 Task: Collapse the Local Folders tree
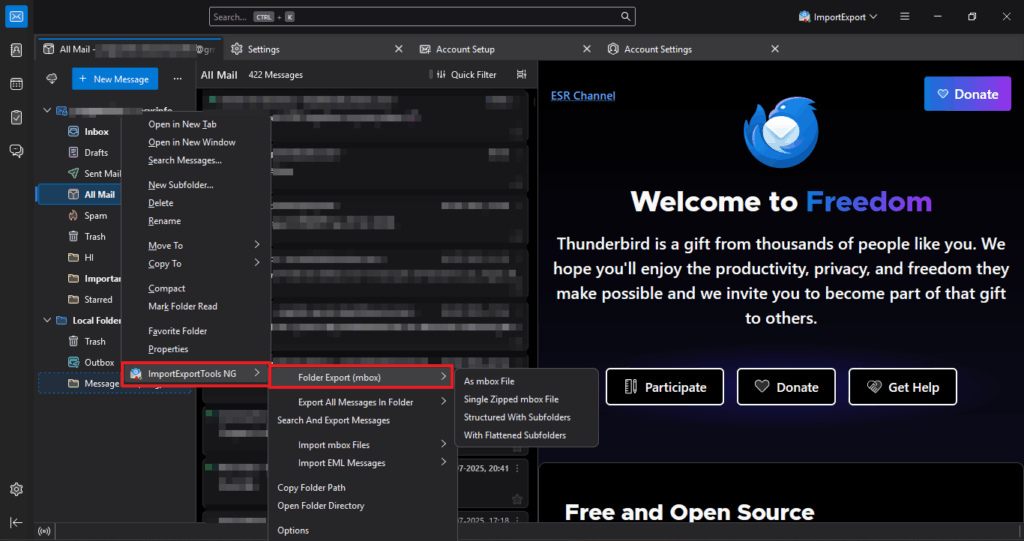click(47, 320)
